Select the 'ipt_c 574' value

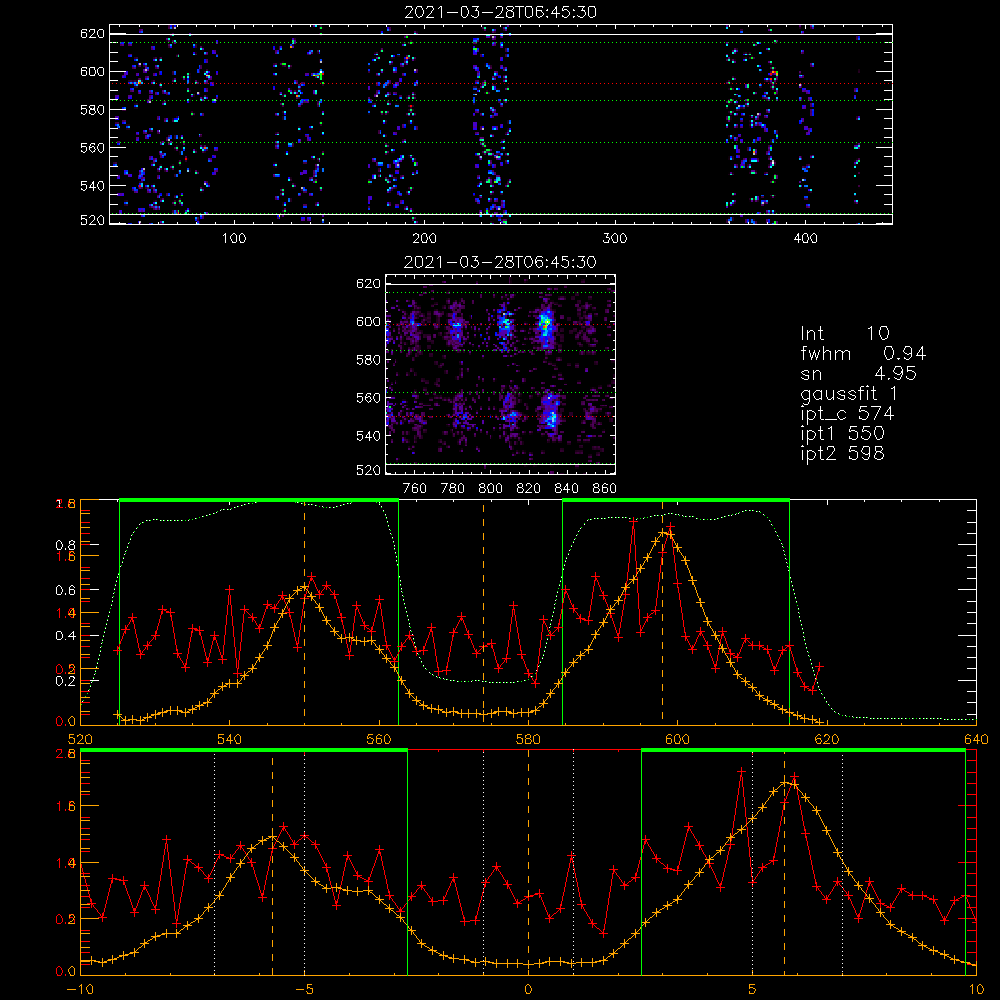(847, 415)
